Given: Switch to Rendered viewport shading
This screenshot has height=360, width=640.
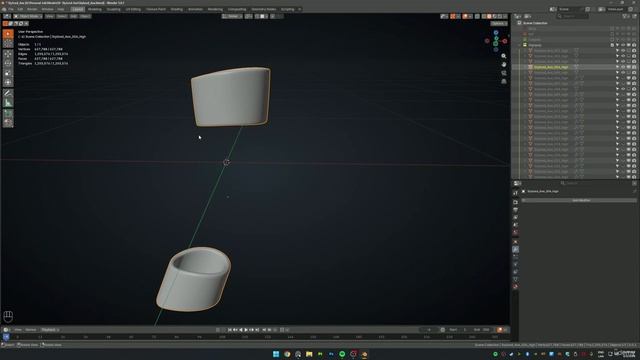Looking at the screenshot, I should [x=500, y=16].
